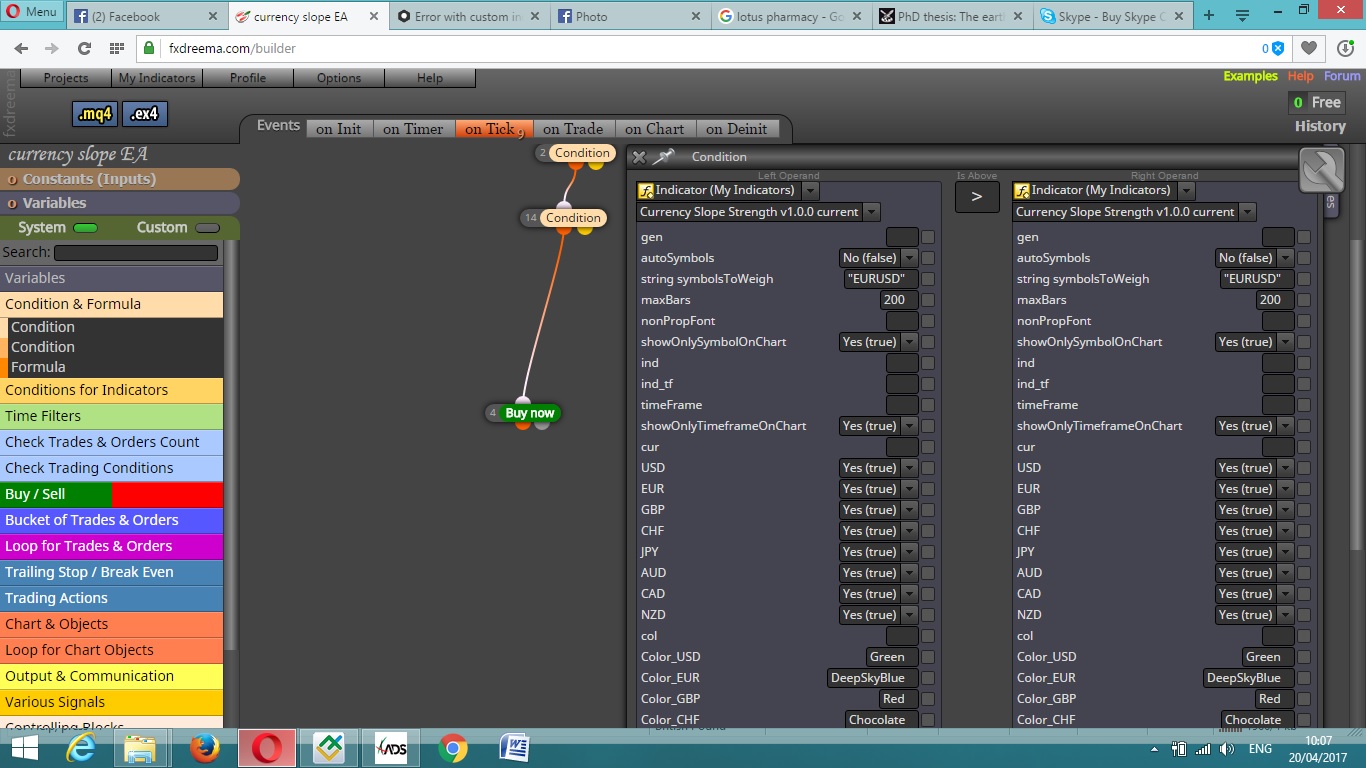Tick the checkbox beside left Color_USD

click(x=928, y=657)
